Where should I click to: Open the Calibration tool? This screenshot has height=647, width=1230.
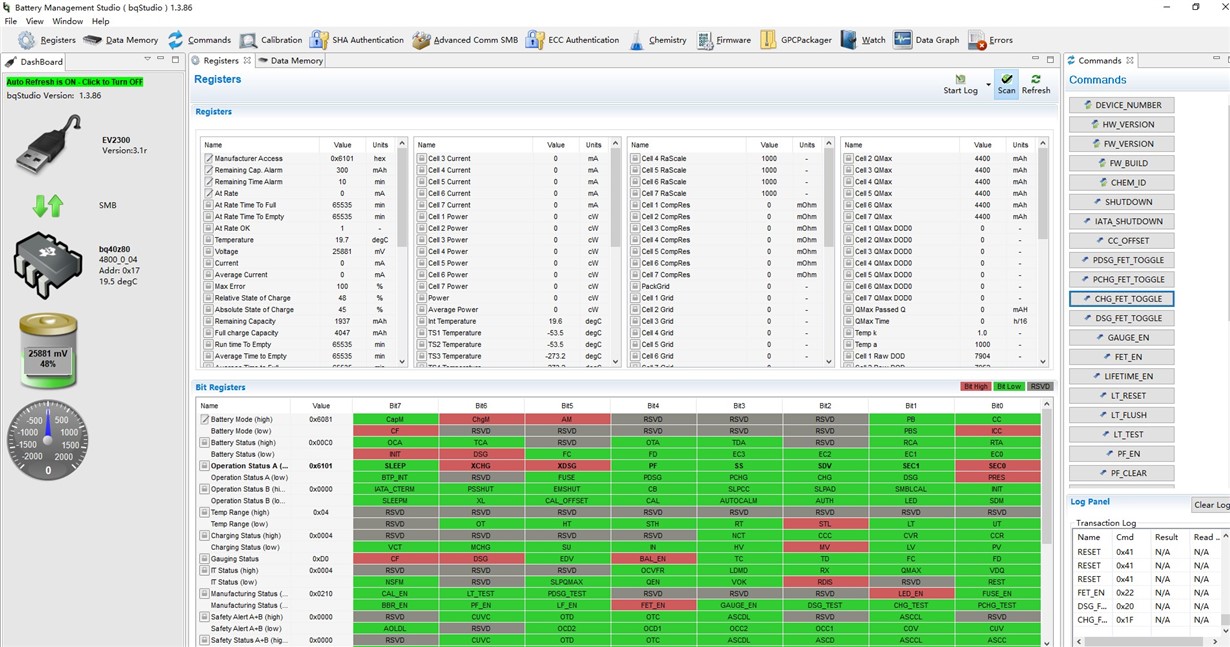pos(270,40)
